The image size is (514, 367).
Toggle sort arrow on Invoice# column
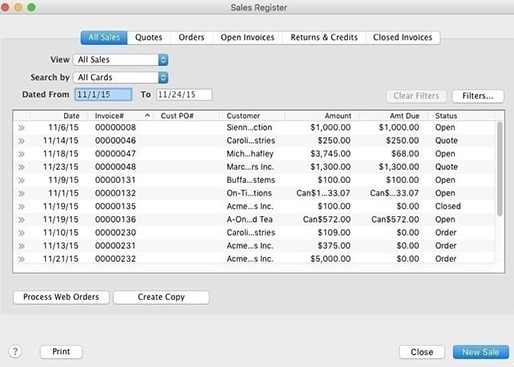[x=147, y=115]
